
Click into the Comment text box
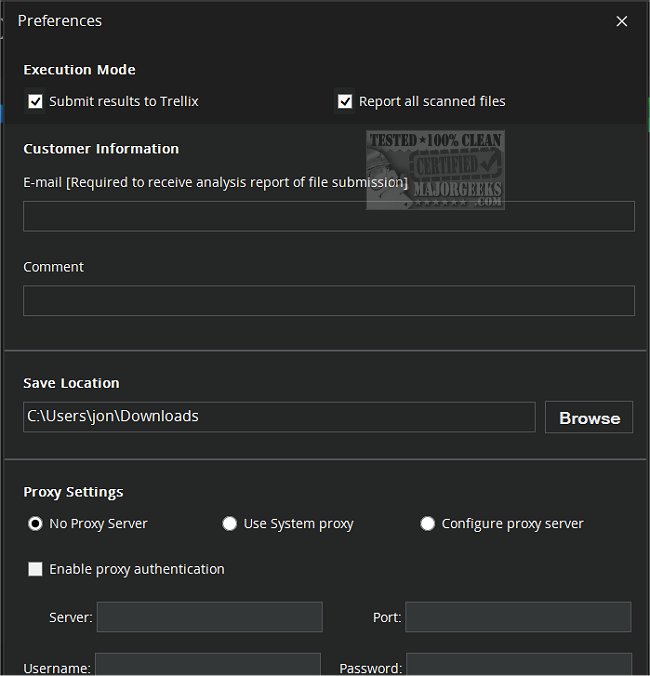pyautogui.click(x=328, y=301)
